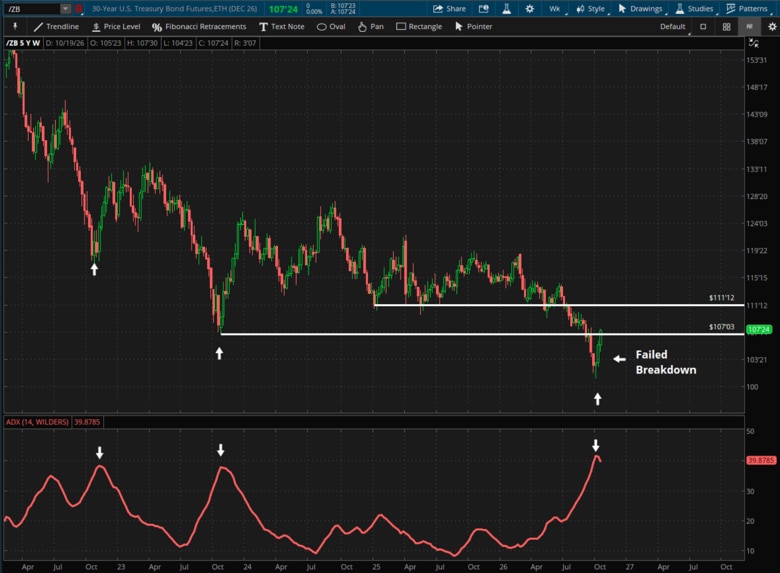Click the 39.8785 ADX value in header
This screenshot has height=573, width=780.
[87, 422]
